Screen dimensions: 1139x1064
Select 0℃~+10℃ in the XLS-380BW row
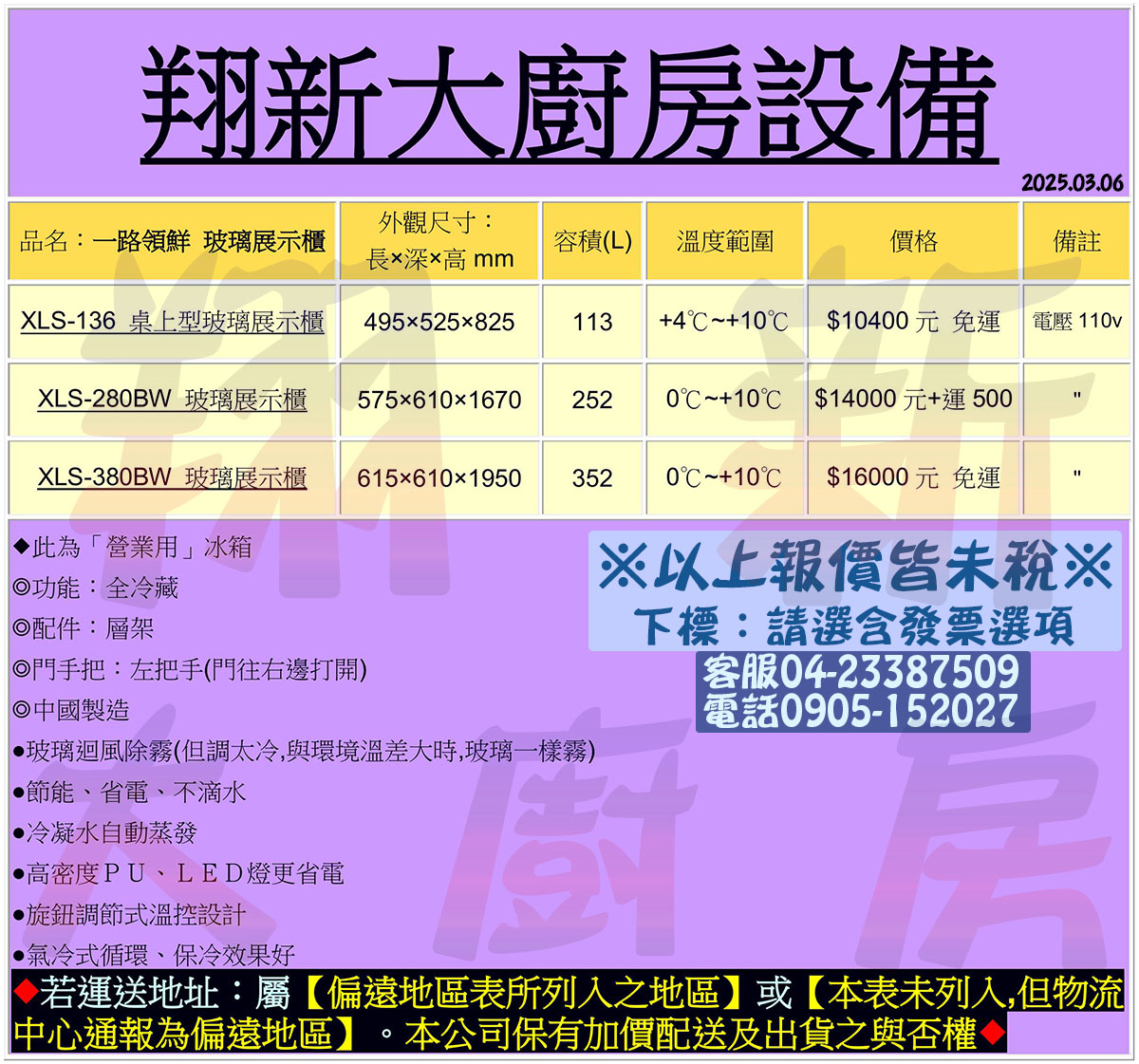[x=724, y=476]
